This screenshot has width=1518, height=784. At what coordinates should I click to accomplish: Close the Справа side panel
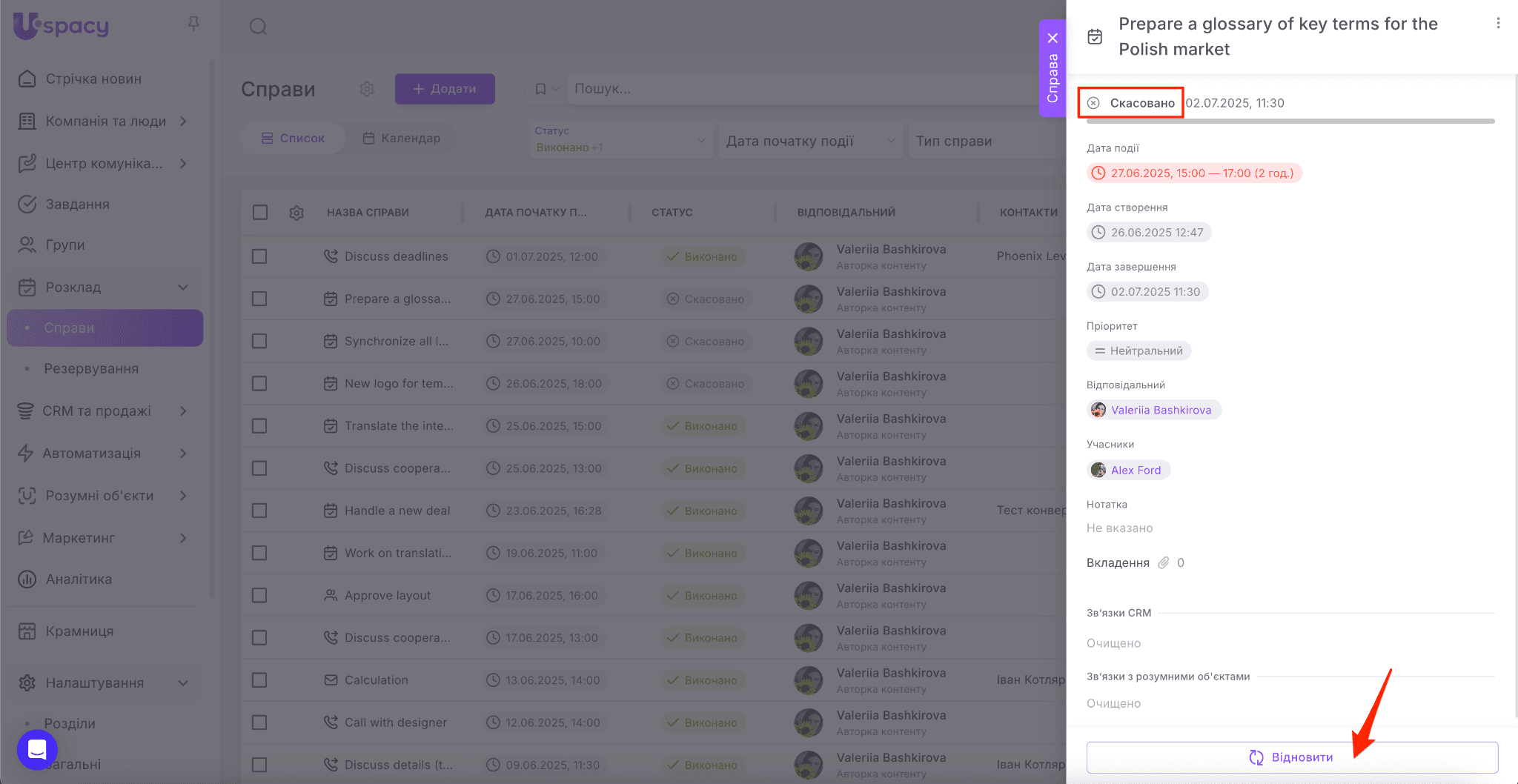(1052, 39)
